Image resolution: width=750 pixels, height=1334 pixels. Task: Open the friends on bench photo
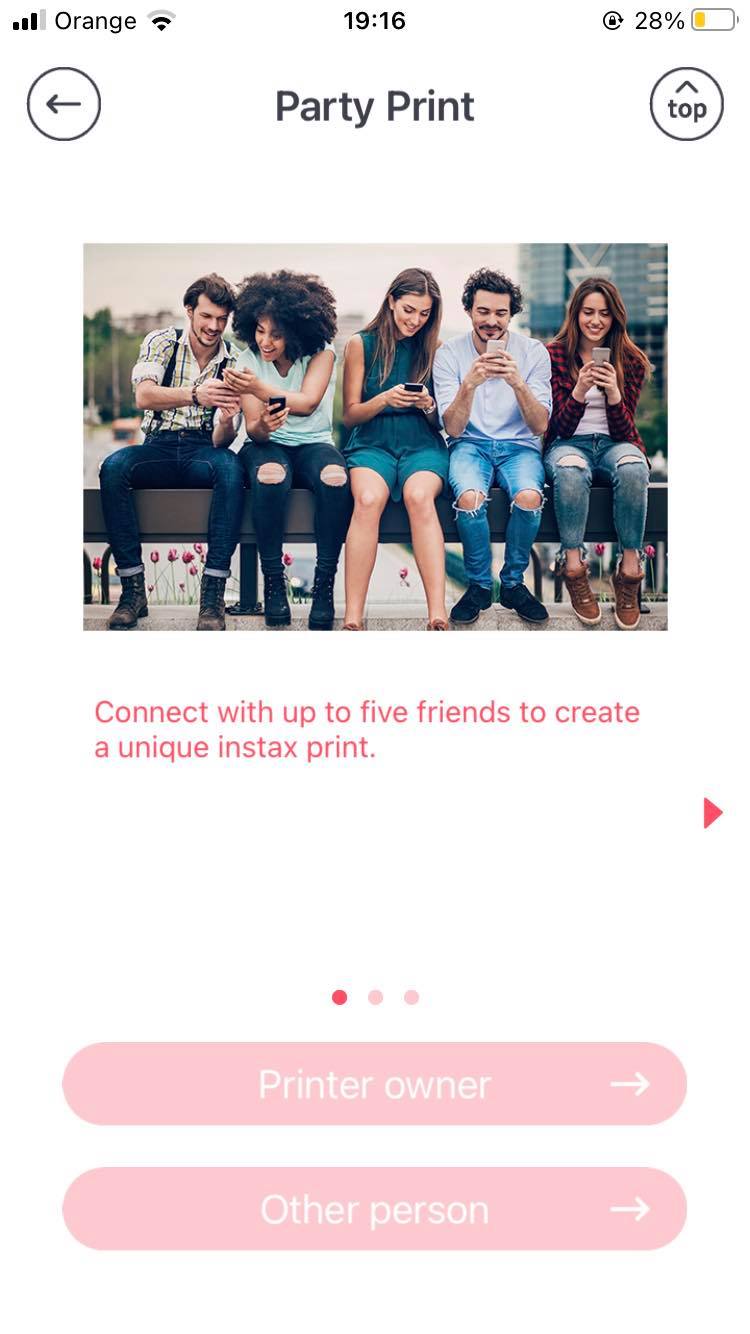(x=375, y=437)
